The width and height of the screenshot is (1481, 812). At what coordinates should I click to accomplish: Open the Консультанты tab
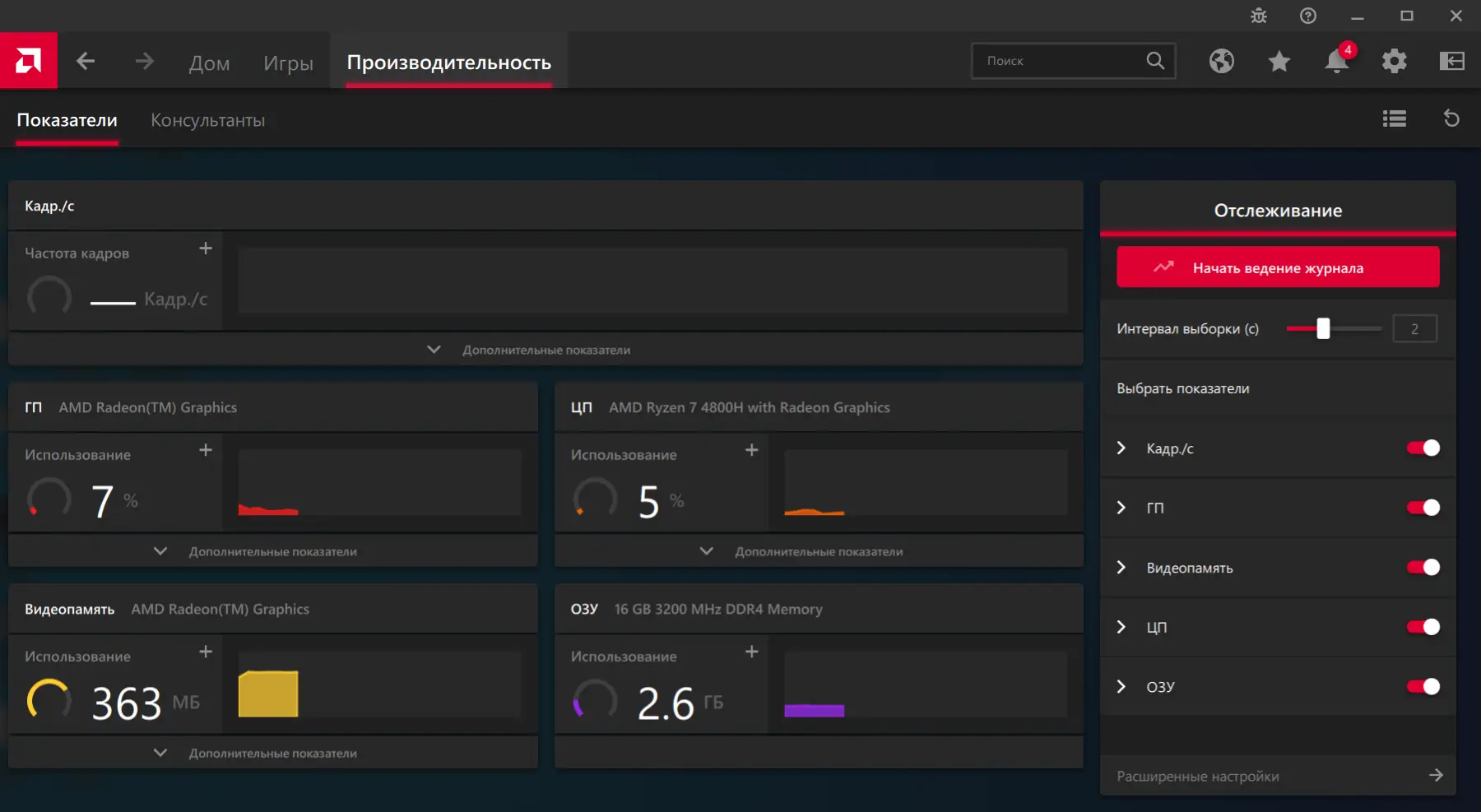tap(207, 120)
